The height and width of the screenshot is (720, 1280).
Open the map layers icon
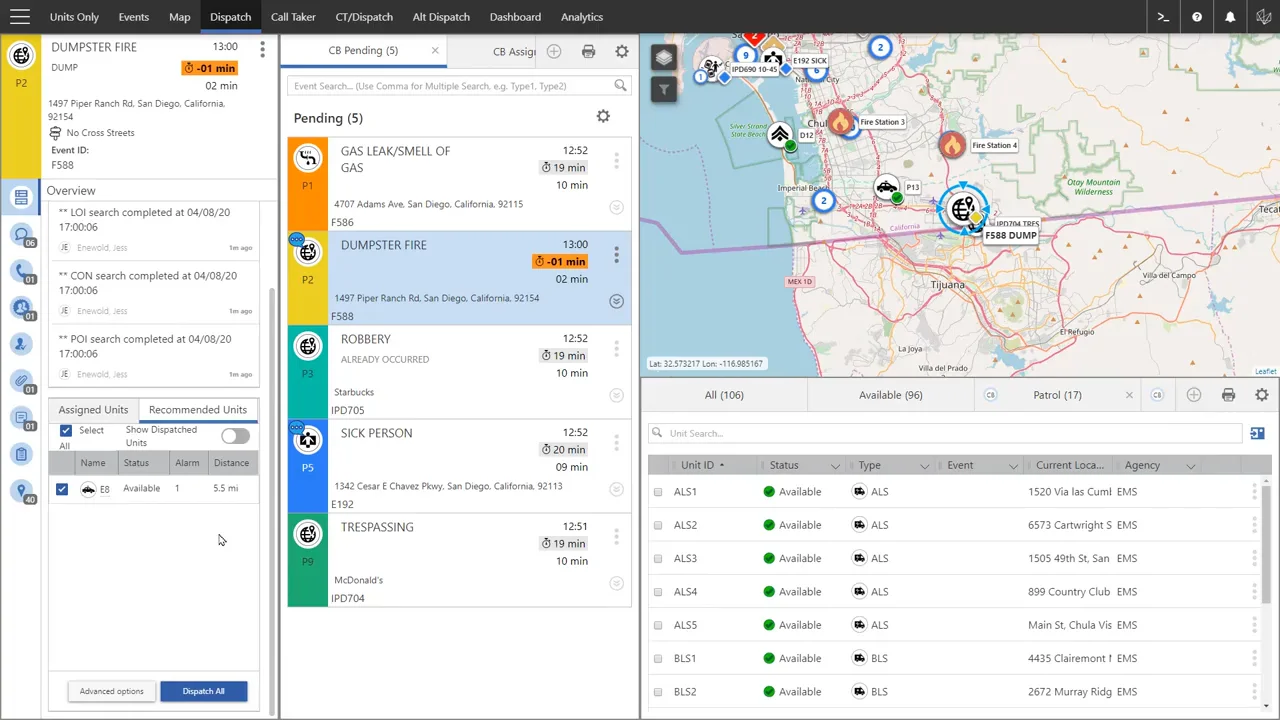point(664,58)
